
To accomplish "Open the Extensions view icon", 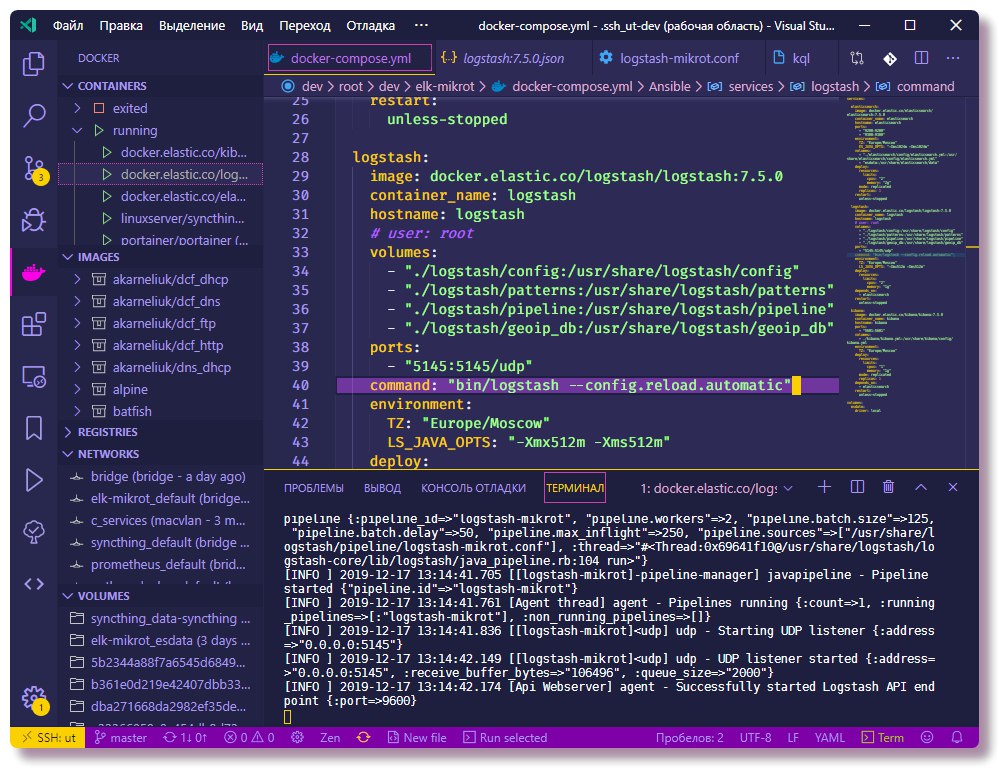I will tap(33, 324).
